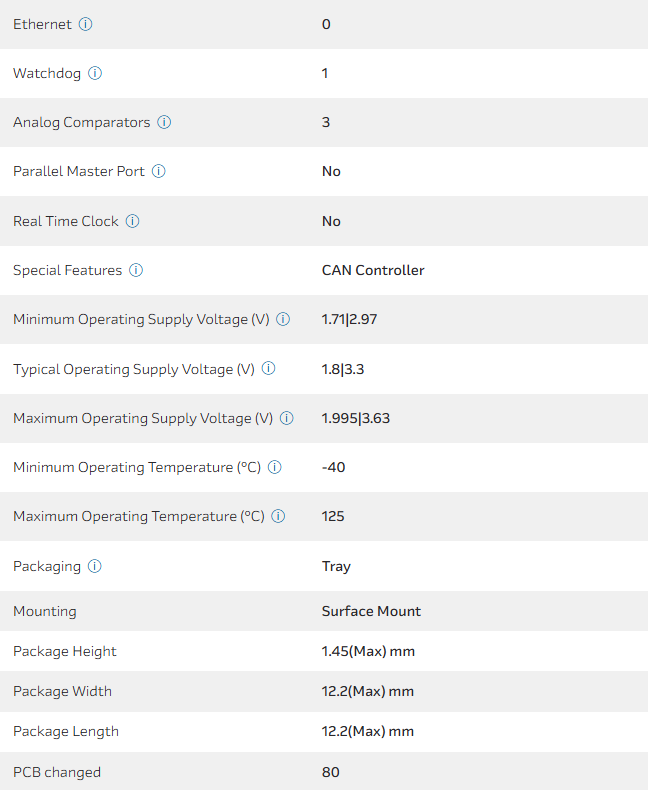Click the Real Time Clock info icon
The image size is (648, 790).
point(132,221)
